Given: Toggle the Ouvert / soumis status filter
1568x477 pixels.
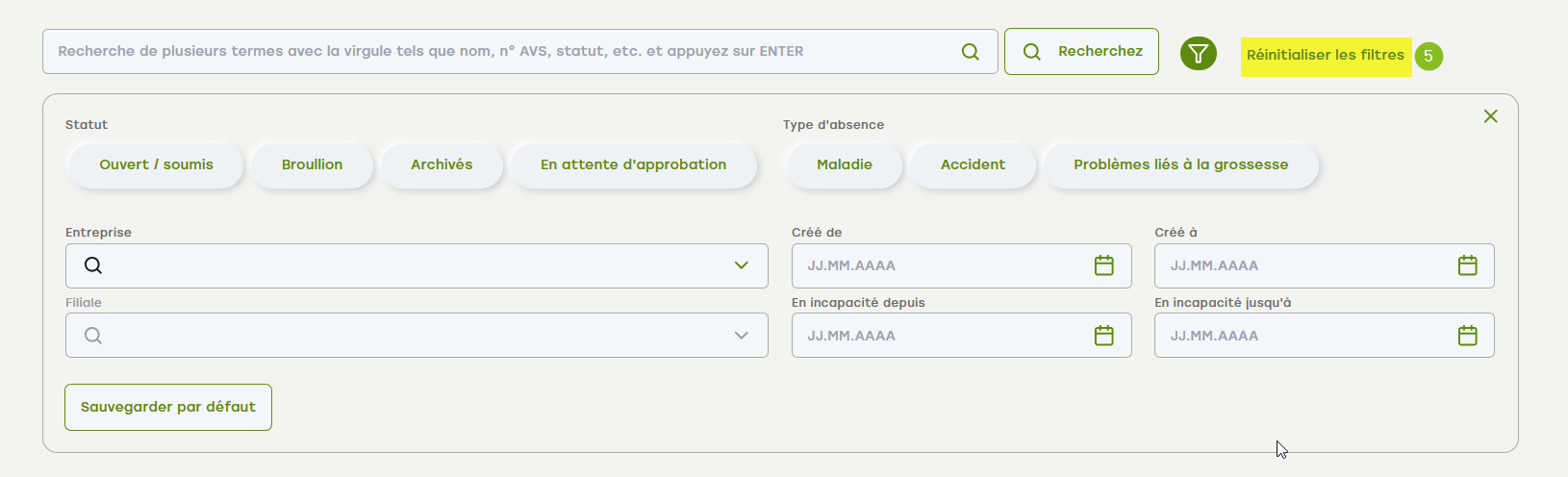Looking at the screenshot, I should pyautogui.click(x=156, y=164).
